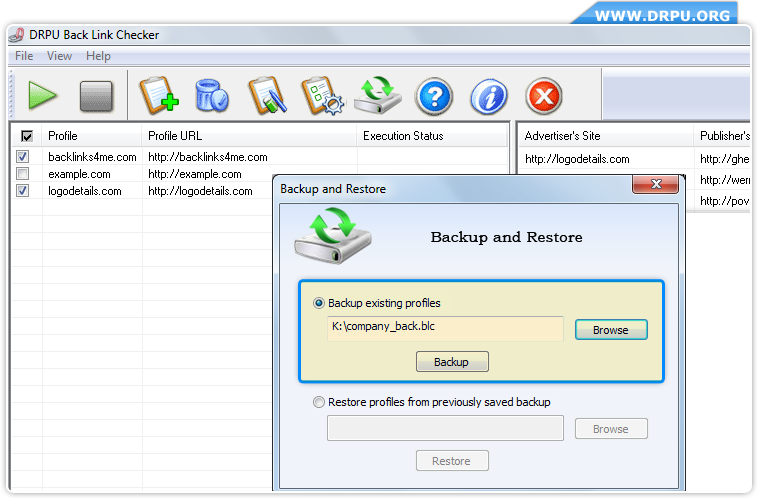
Task: Click Browse next to backup file path
Action: [611, 330]
